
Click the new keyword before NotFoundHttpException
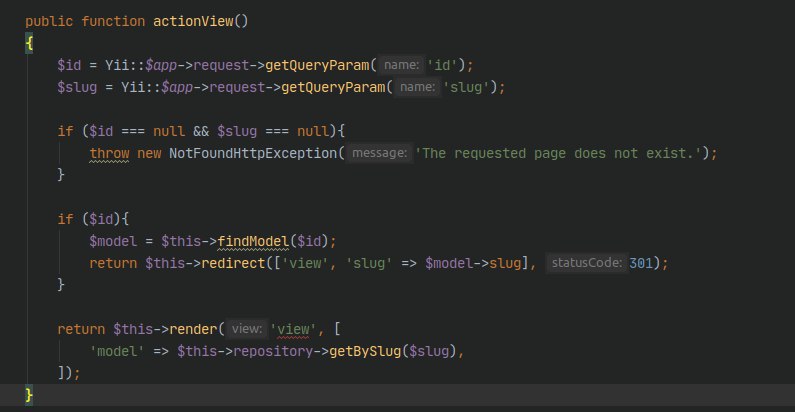pos(149,153)
